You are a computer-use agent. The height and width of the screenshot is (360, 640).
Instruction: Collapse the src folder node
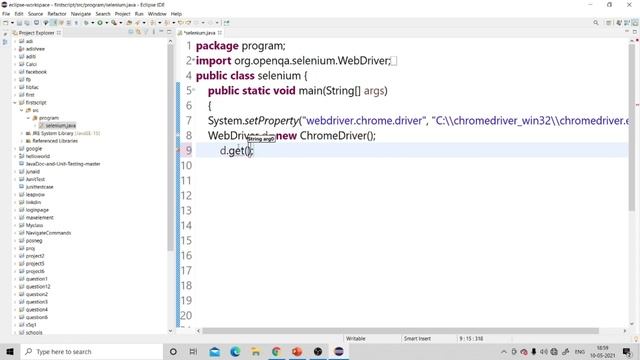[x=22, y=110]
